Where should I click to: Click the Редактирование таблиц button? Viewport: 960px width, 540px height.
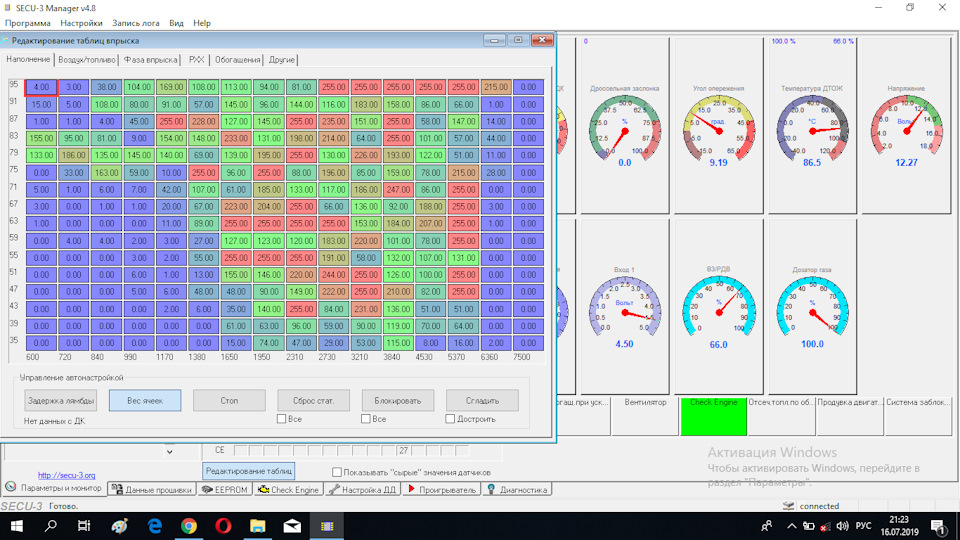249,471
